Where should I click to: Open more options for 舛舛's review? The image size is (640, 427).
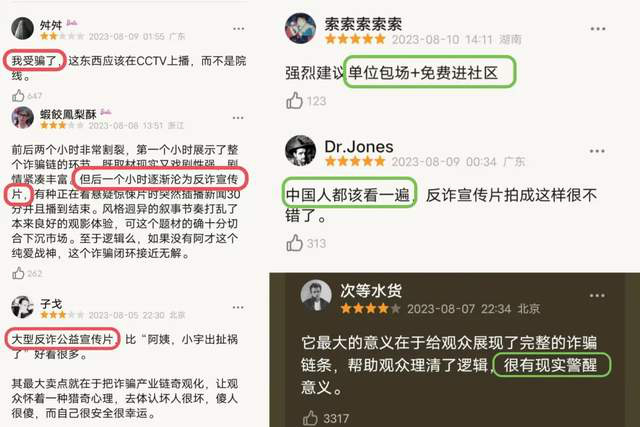[238, 29]
